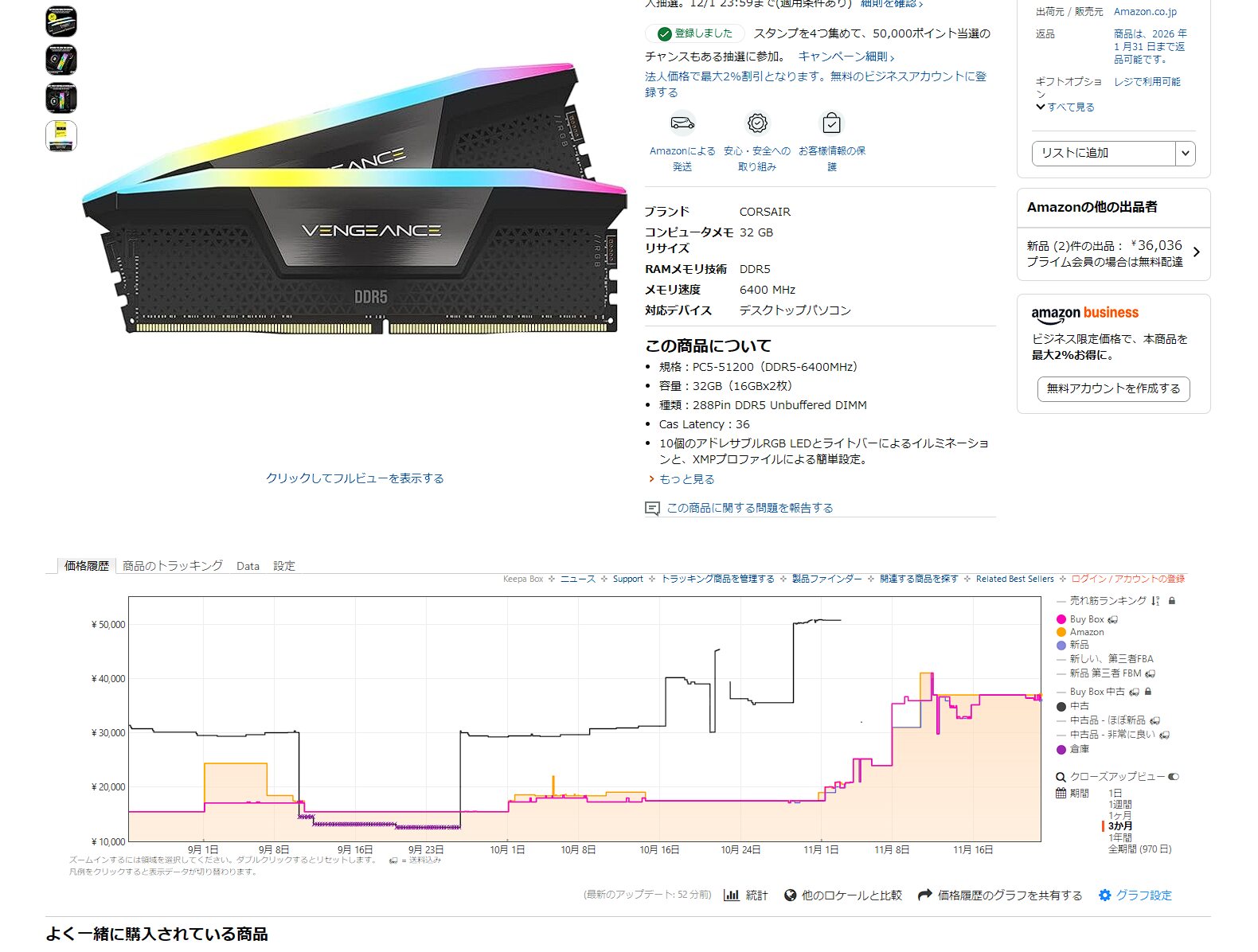Select the 1週間 time range
Image resolution: width=1258 pixels, height=952 pixels.
pyautogui.click(x=1120, y=805)
